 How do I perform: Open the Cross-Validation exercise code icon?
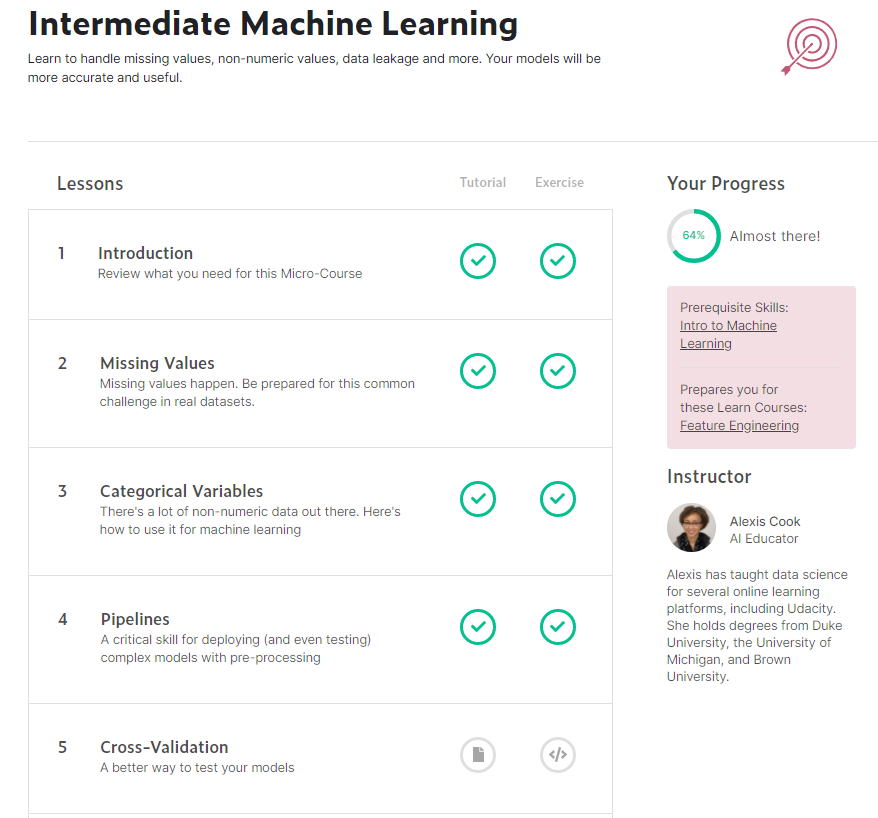(558, 755)
